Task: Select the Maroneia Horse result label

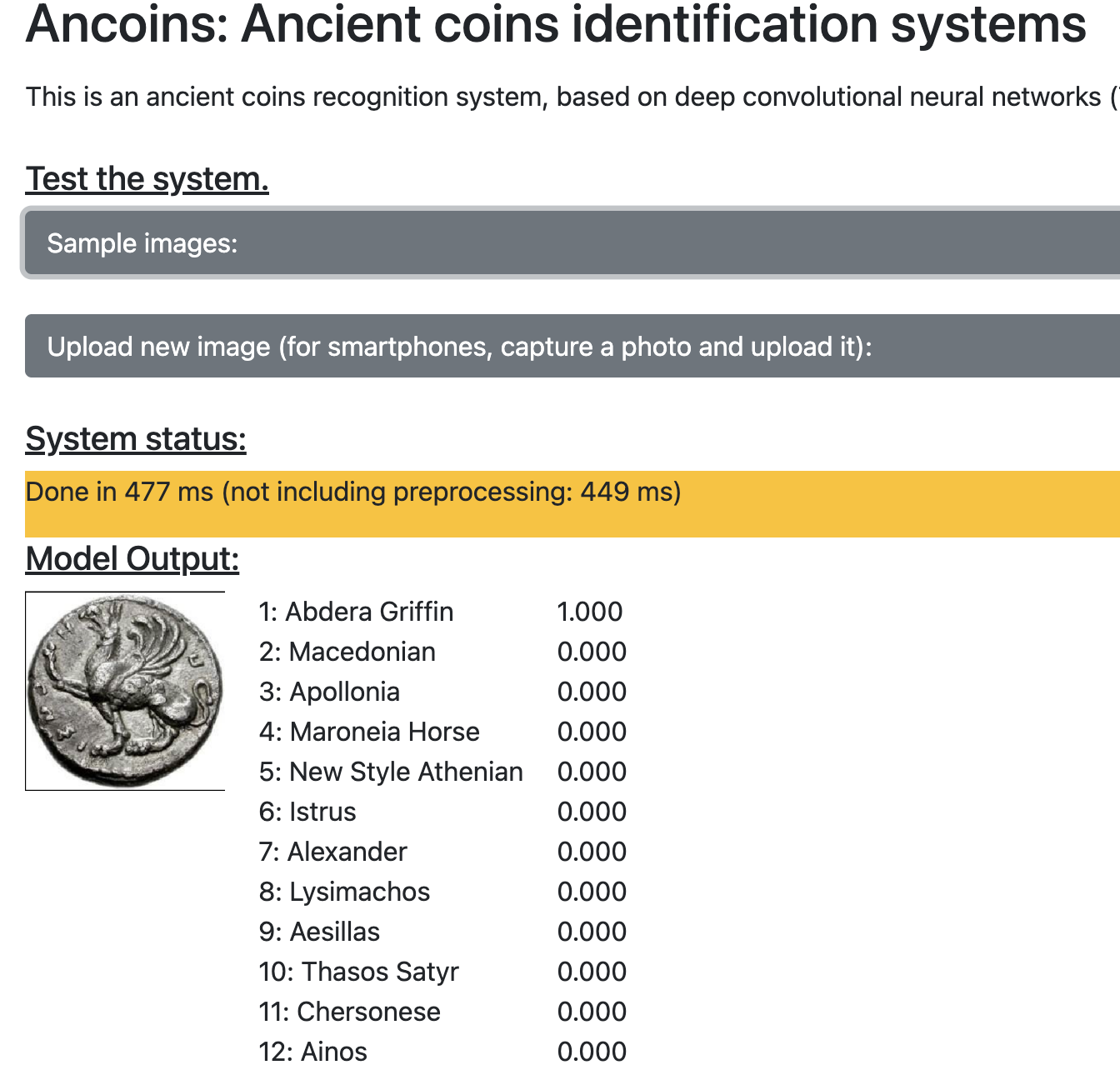Action: click(x=369, y=731)
